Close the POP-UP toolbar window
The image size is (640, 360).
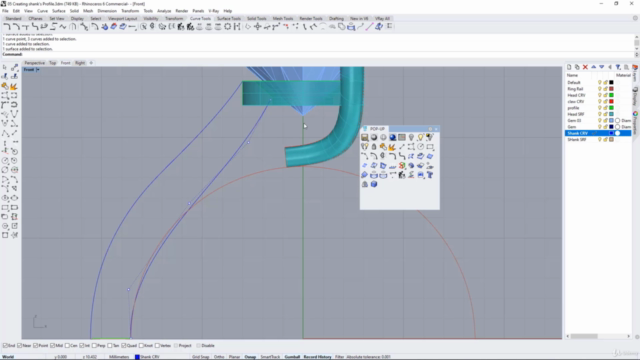(436, 129)
